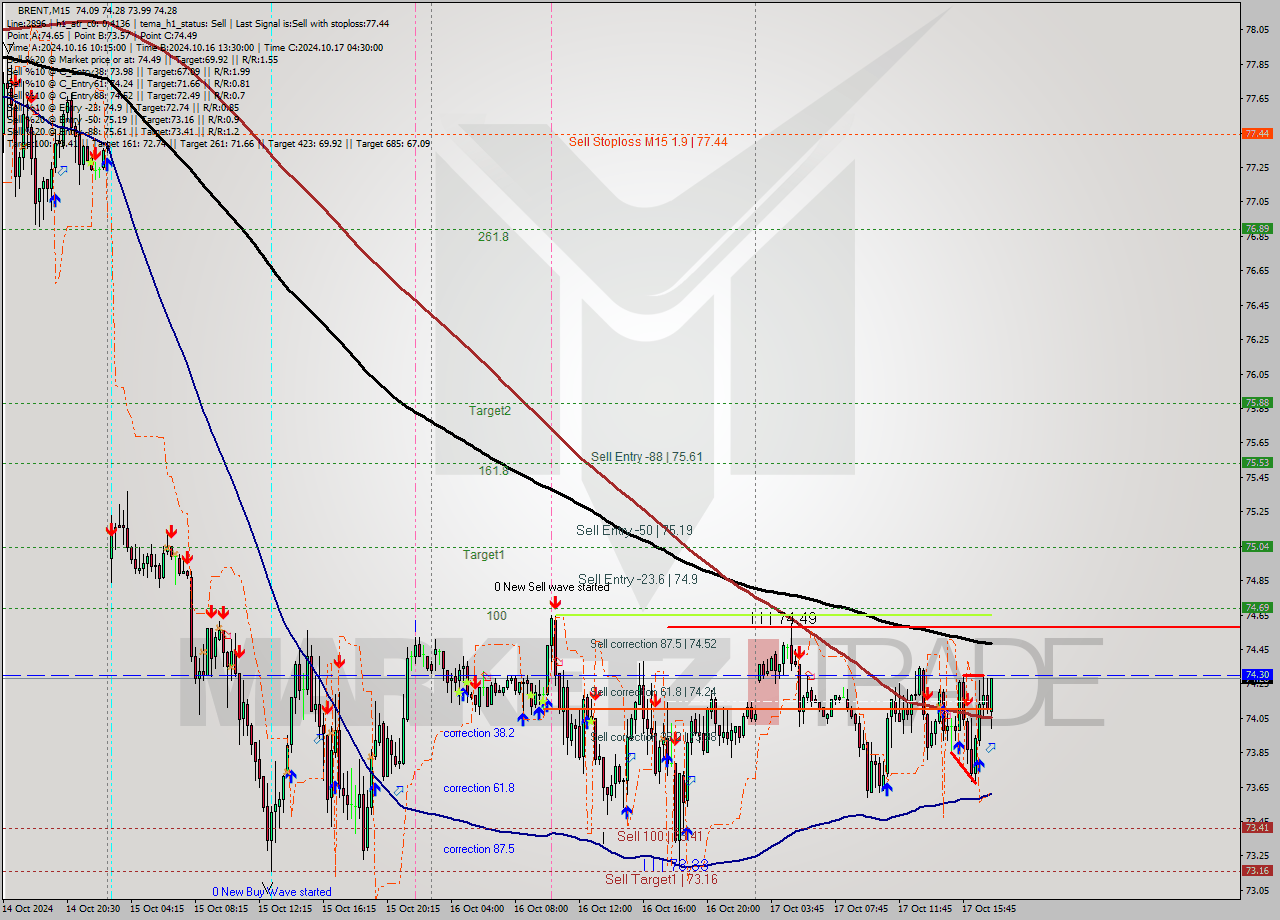Click the '| | | 74.49' label
Viewport: 1280px width, 920px height.
coord(784,619)
